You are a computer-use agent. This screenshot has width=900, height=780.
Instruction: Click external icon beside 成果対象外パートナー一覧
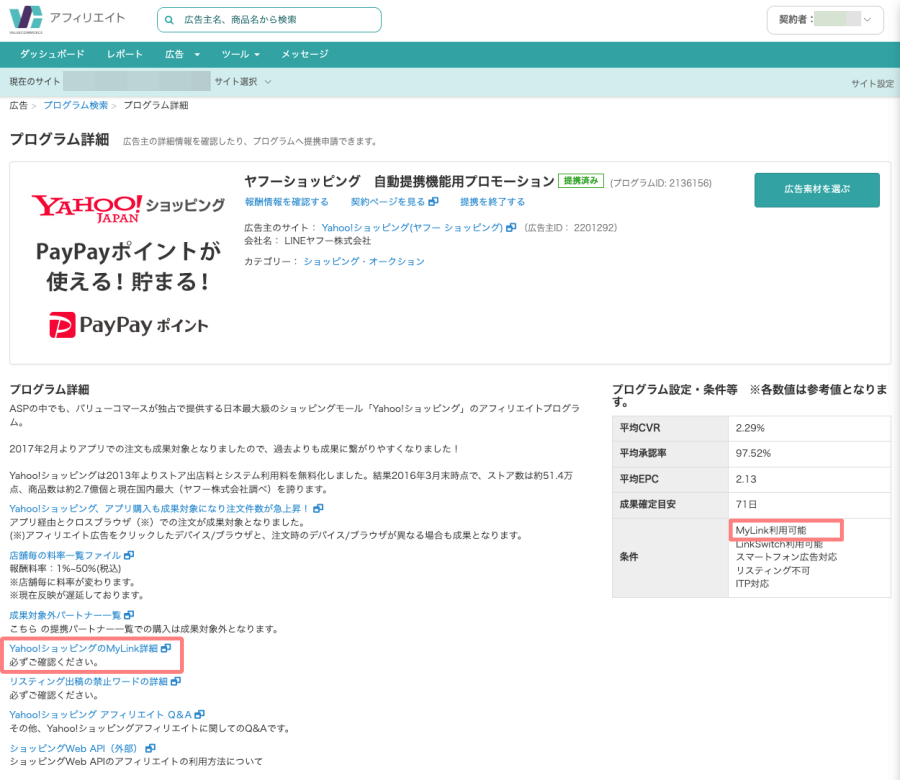pos(129,615)
